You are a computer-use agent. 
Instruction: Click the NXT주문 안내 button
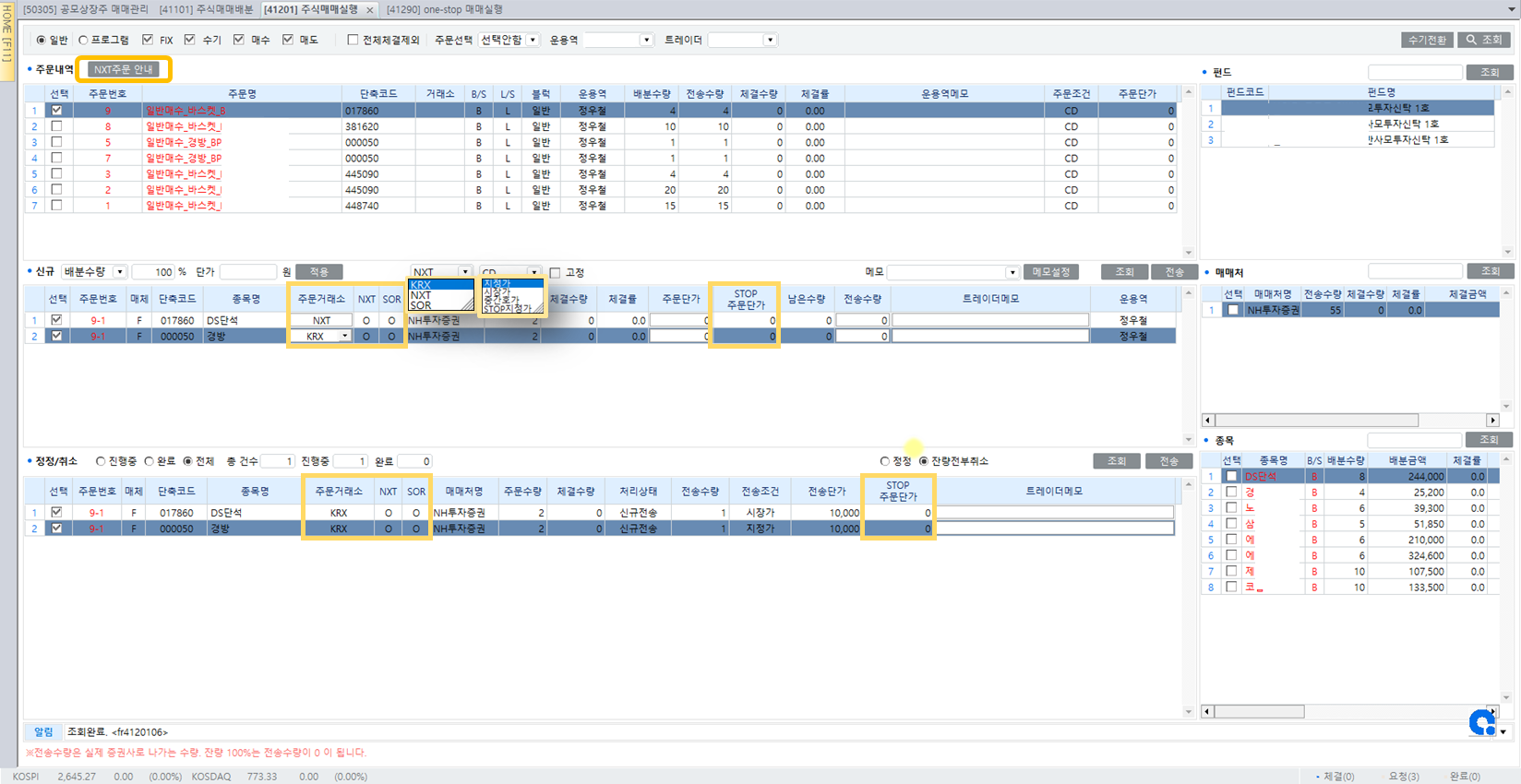click(x=125, y=69)
